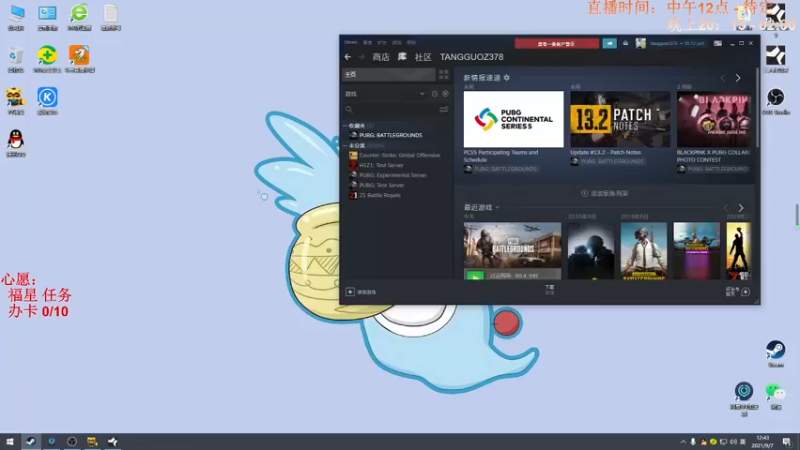Expand the tangguoz378 account dropdown

point(677,43)
